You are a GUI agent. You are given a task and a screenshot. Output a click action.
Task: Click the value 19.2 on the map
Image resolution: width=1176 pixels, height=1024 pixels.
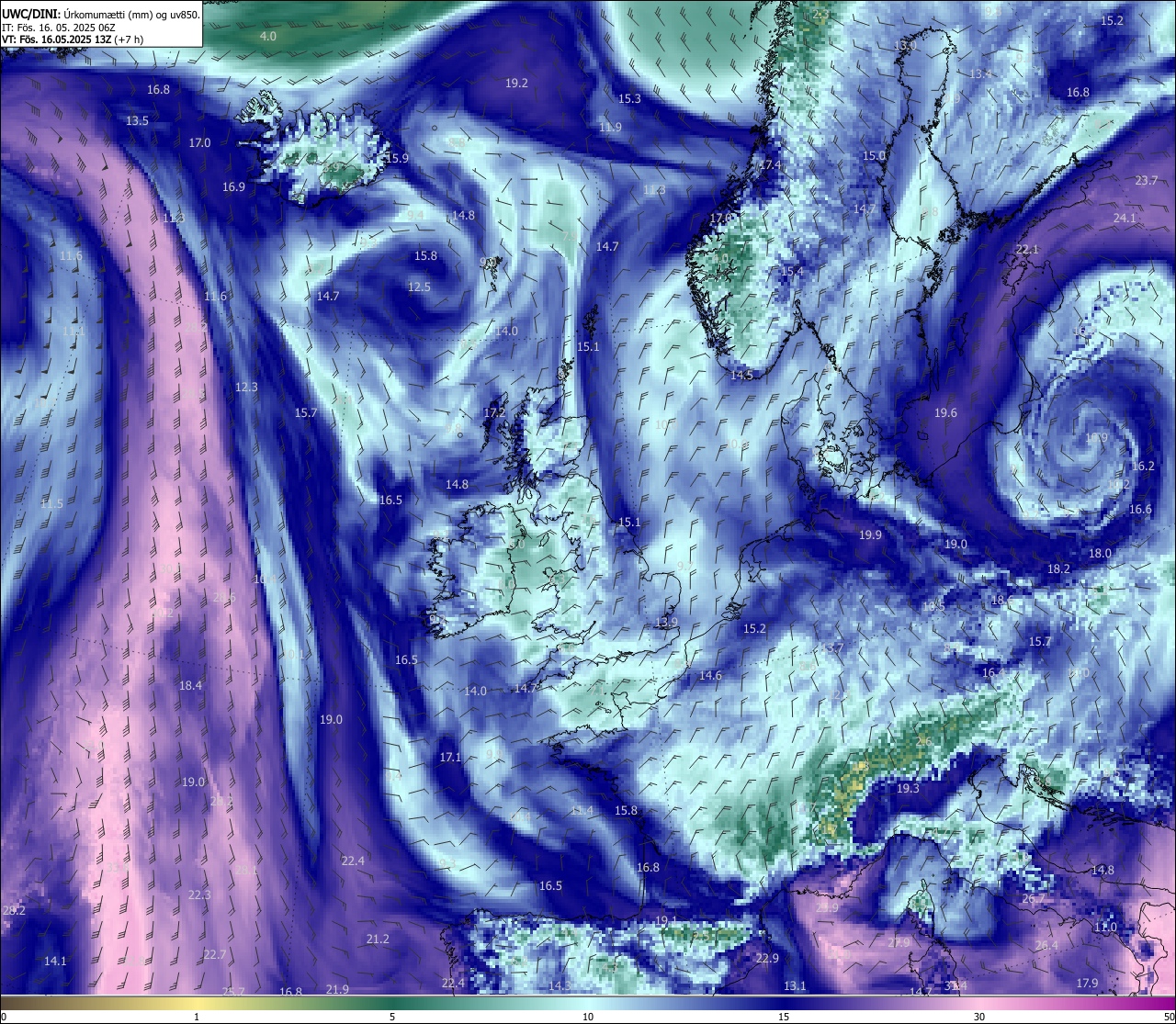(516, 83)
